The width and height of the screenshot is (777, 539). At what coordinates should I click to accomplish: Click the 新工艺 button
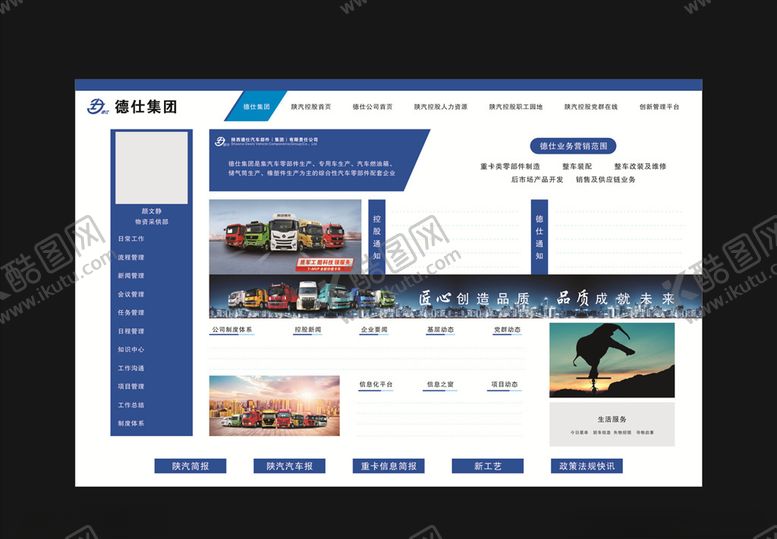pos(488,466)
